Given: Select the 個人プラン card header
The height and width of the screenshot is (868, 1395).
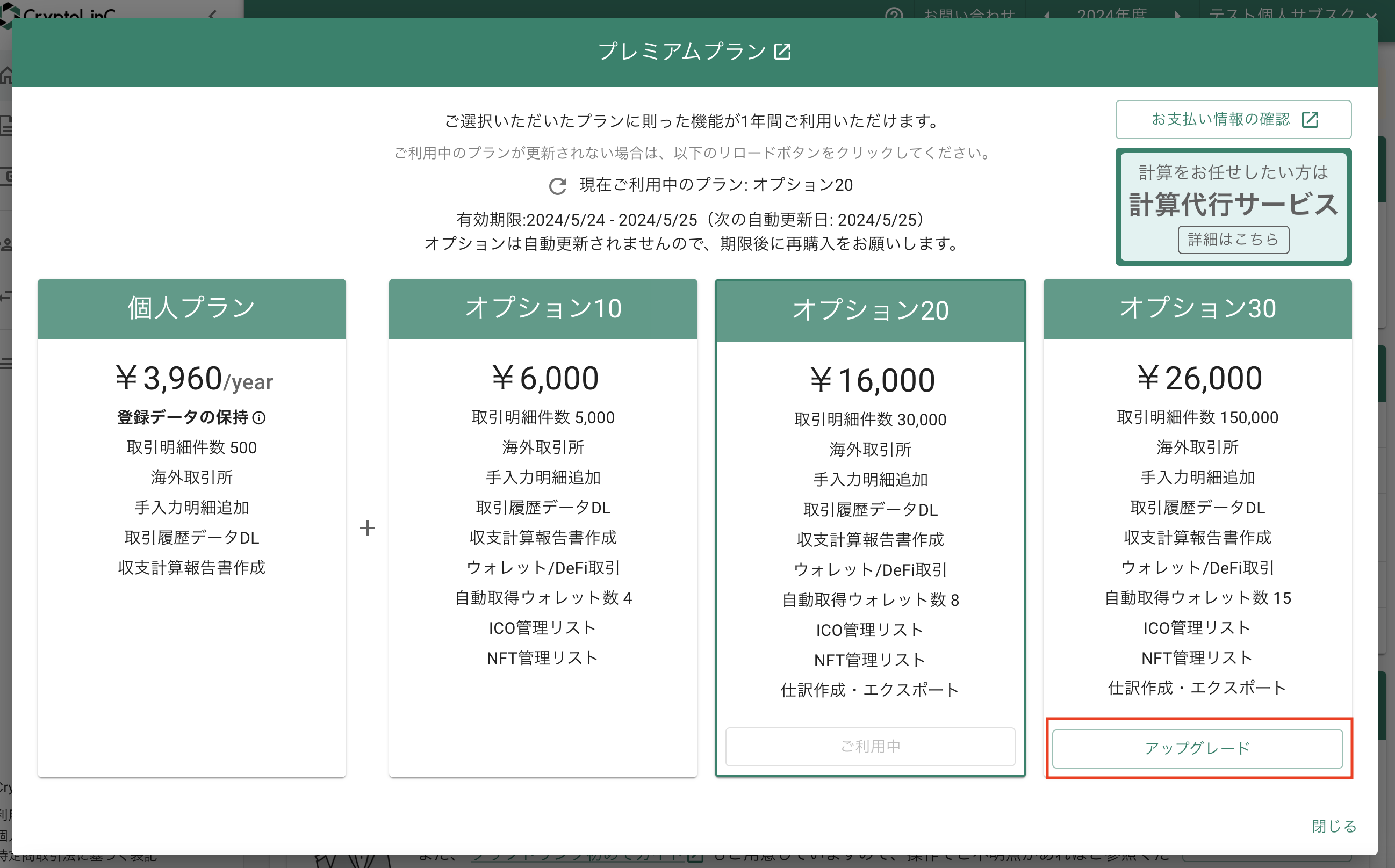Looking at the screenshot, I should [192, 309].
